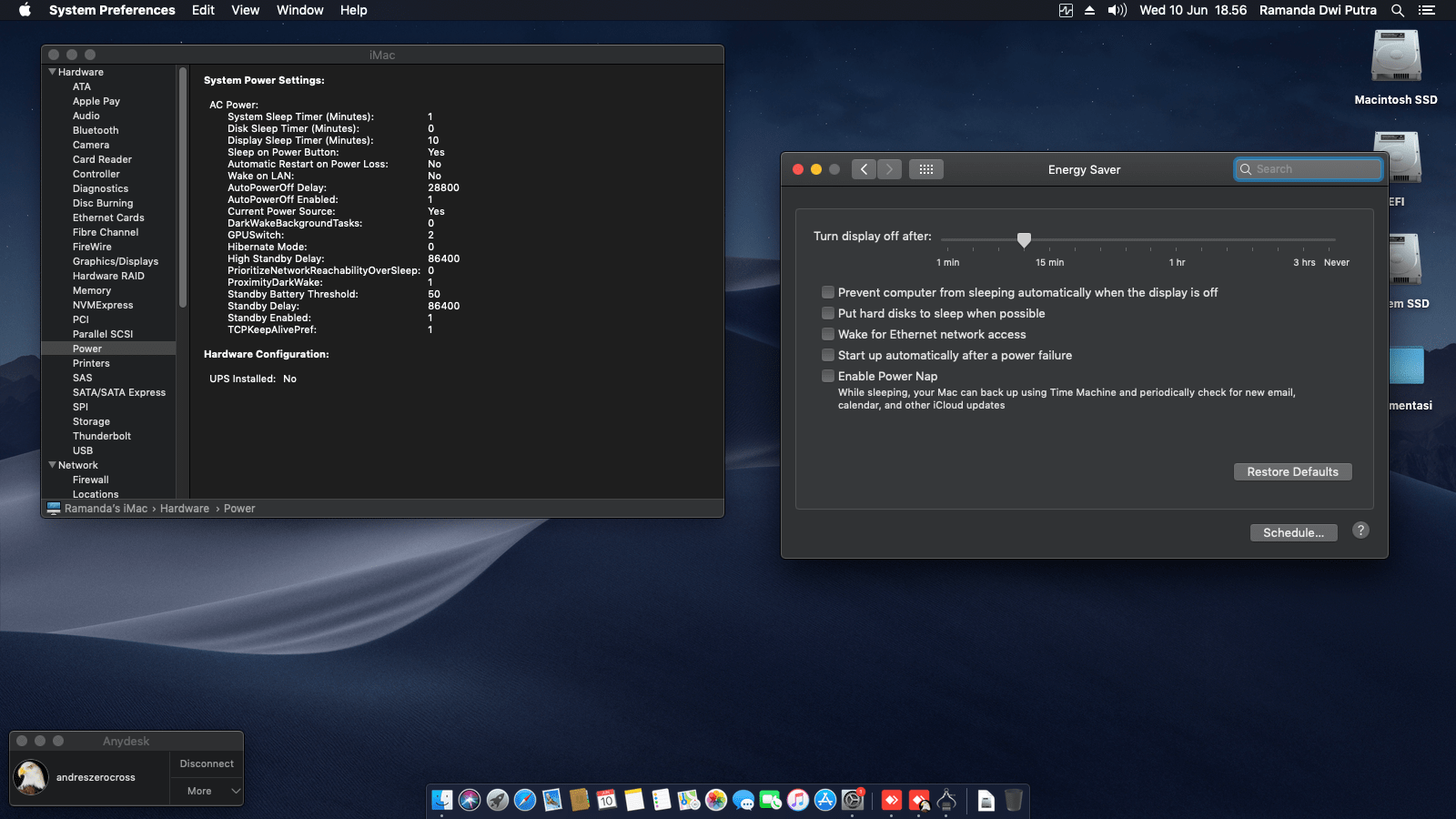1456x819 pixels.
Task: Go back using the Energy Saver back arrow
Action: coord(864,169)
